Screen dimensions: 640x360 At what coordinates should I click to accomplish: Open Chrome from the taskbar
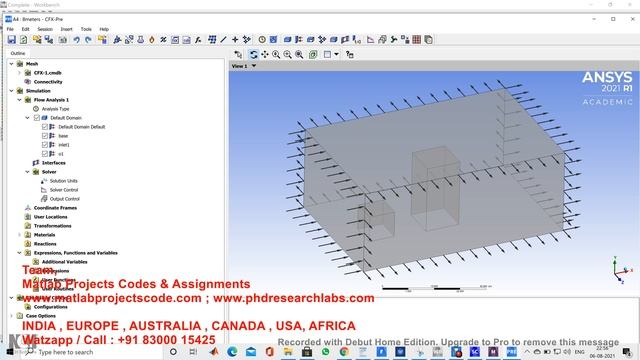pyautogui.click(x=344, y=352)
